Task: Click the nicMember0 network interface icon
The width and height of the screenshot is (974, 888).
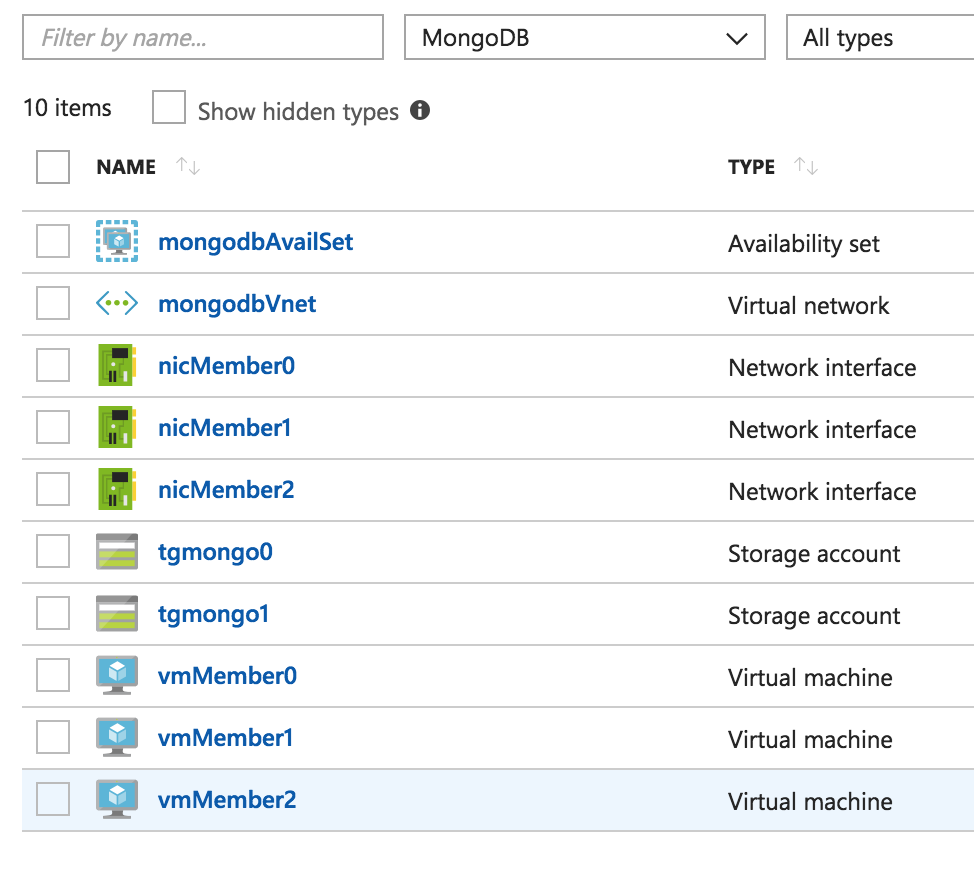Action: click(117, 365)
